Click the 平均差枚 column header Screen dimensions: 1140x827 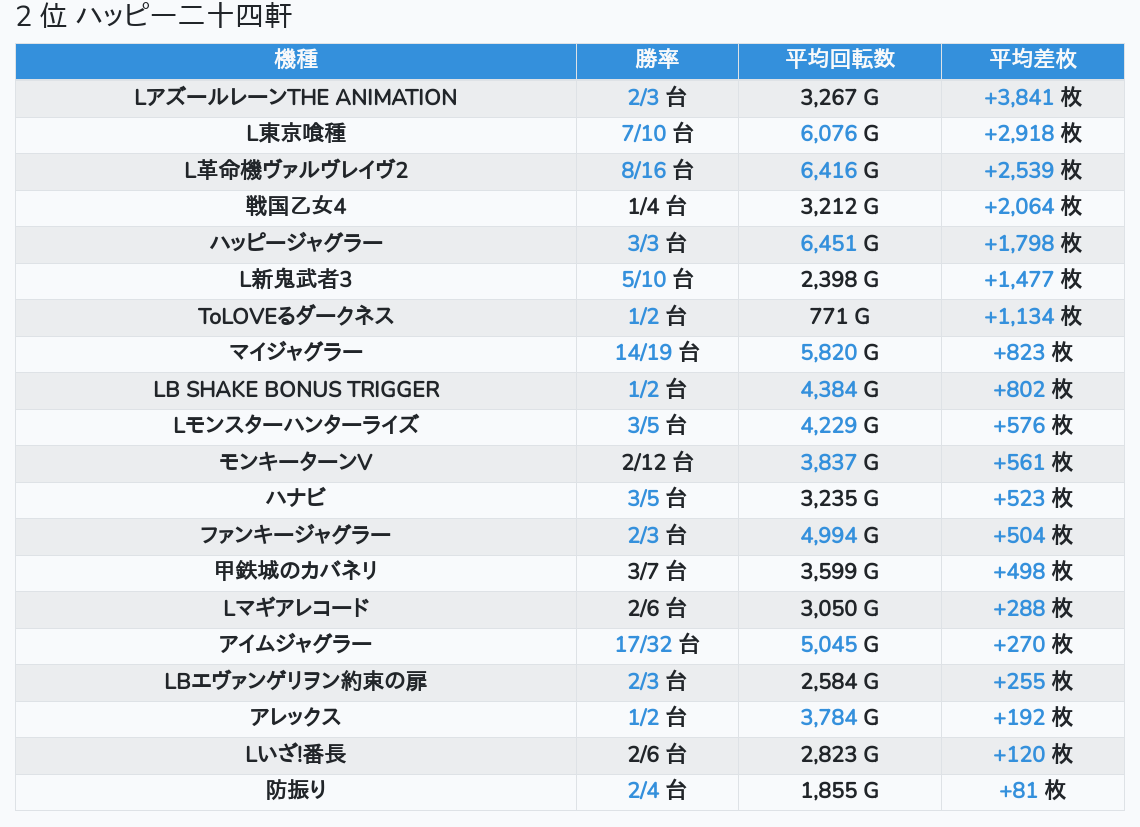coord(1032,60)
